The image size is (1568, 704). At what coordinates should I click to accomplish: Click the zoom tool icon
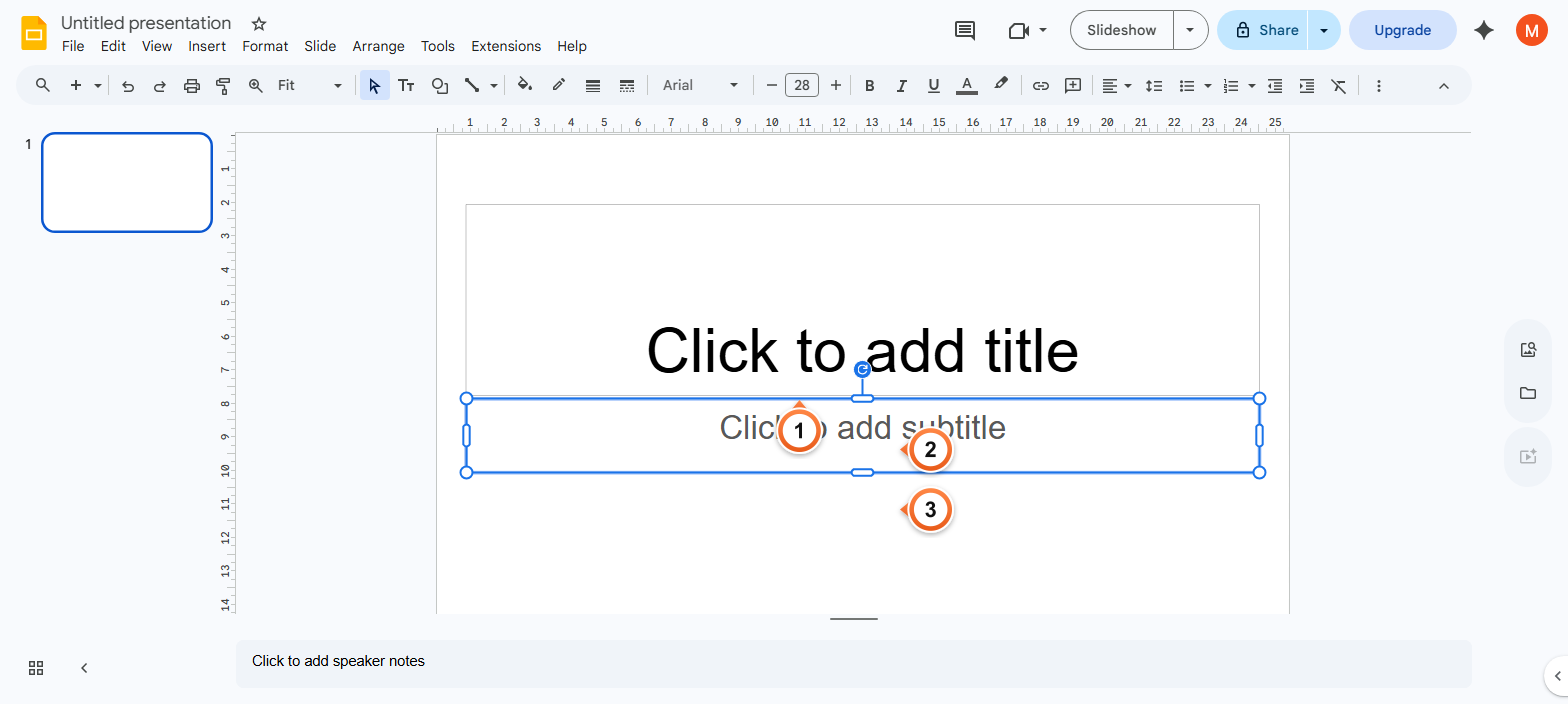click(x=255, y=86)
